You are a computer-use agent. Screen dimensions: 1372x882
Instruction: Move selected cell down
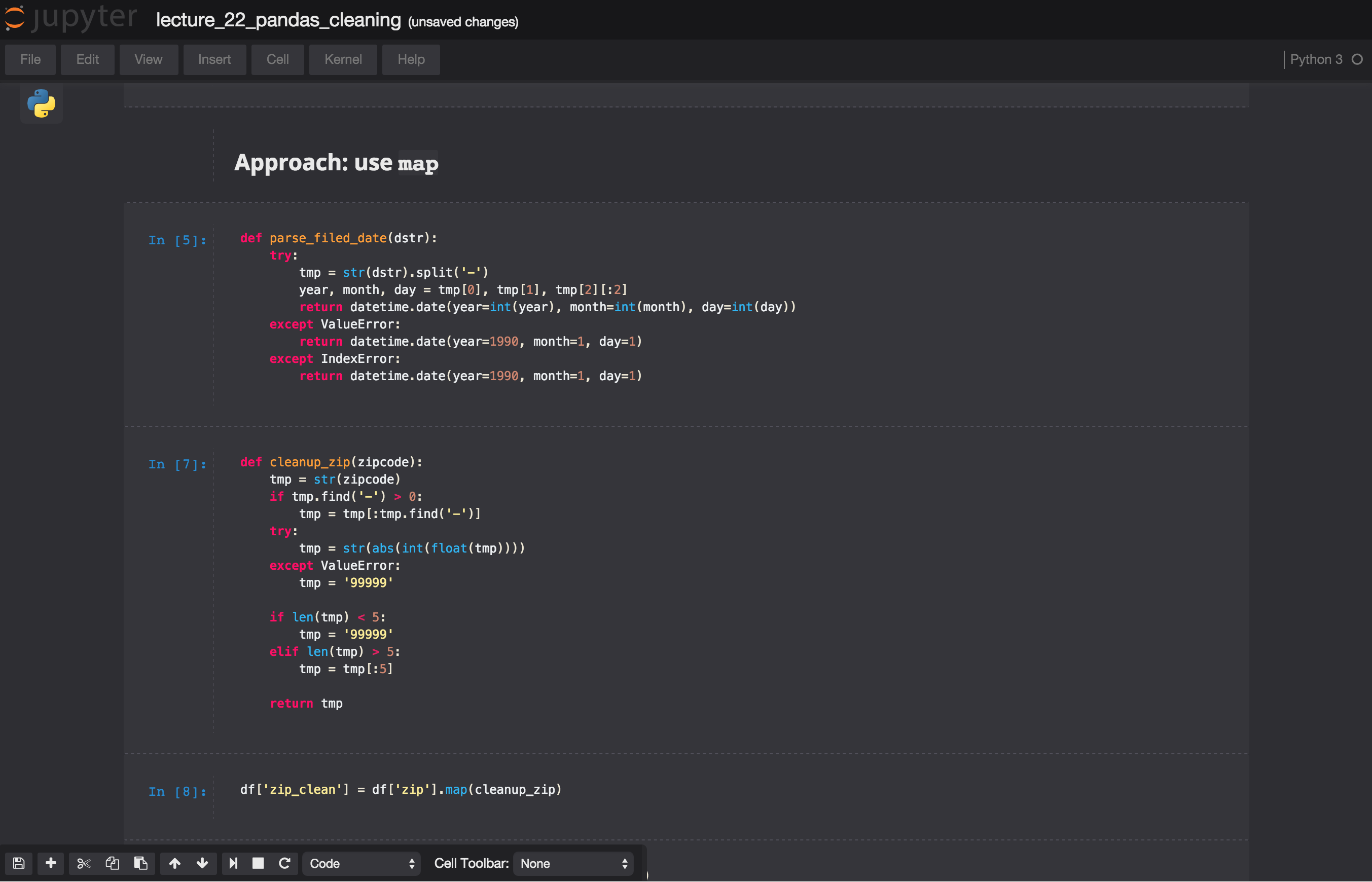(202, 863)
